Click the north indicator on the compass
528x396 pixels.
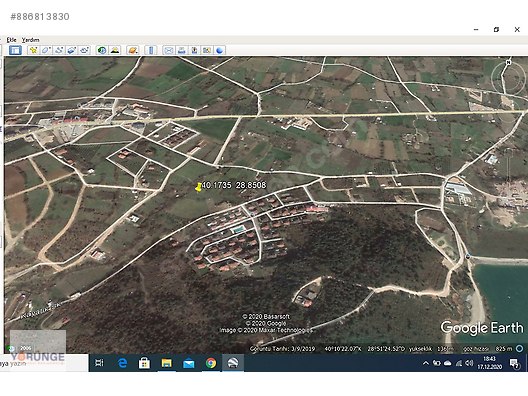click(x=508, y=62)
